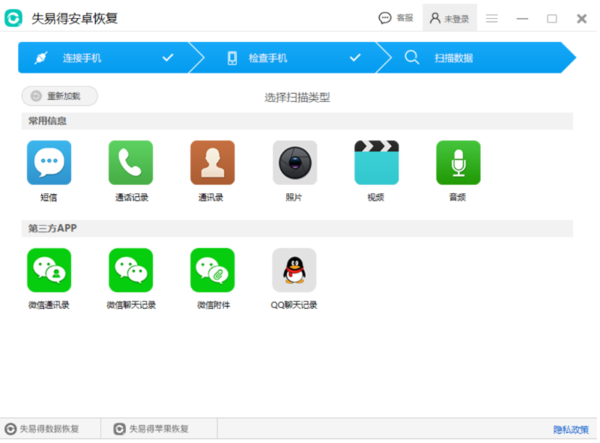Open the 视频 video clapperboard icon
Image resolution: width=600 pixels, height=443 pixels.
tap(377, 163)
